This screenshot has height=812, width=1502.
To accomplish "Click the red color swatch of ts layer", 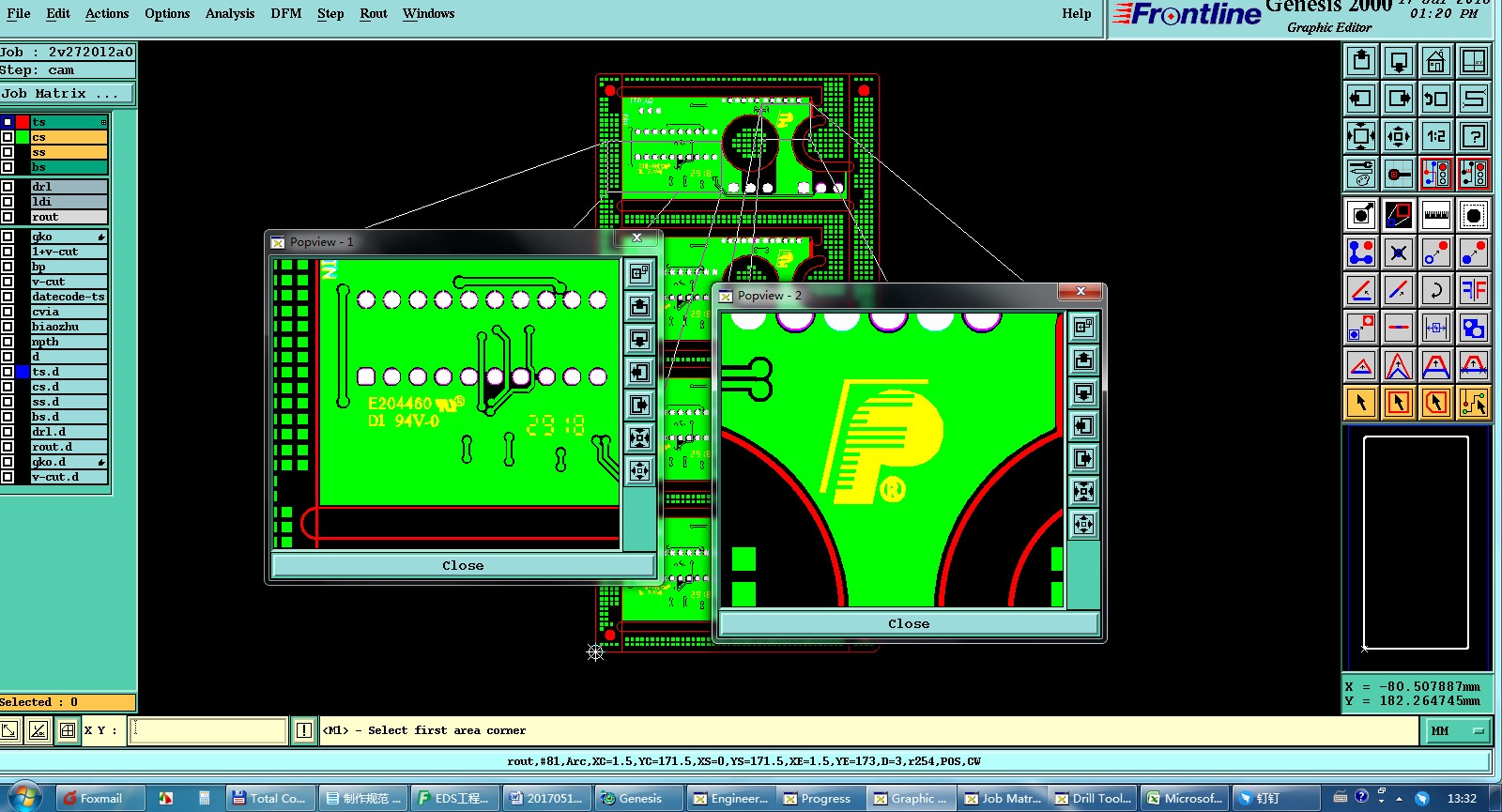I will pyautogui.click(x=23, y=122).
